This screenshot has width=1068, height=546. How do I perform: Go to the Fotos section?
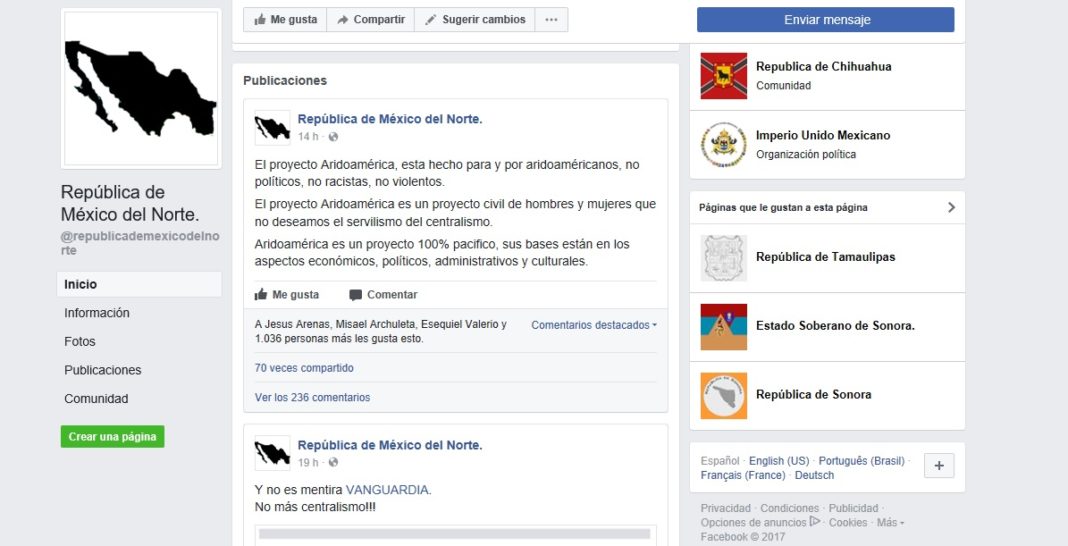(80, 342)
